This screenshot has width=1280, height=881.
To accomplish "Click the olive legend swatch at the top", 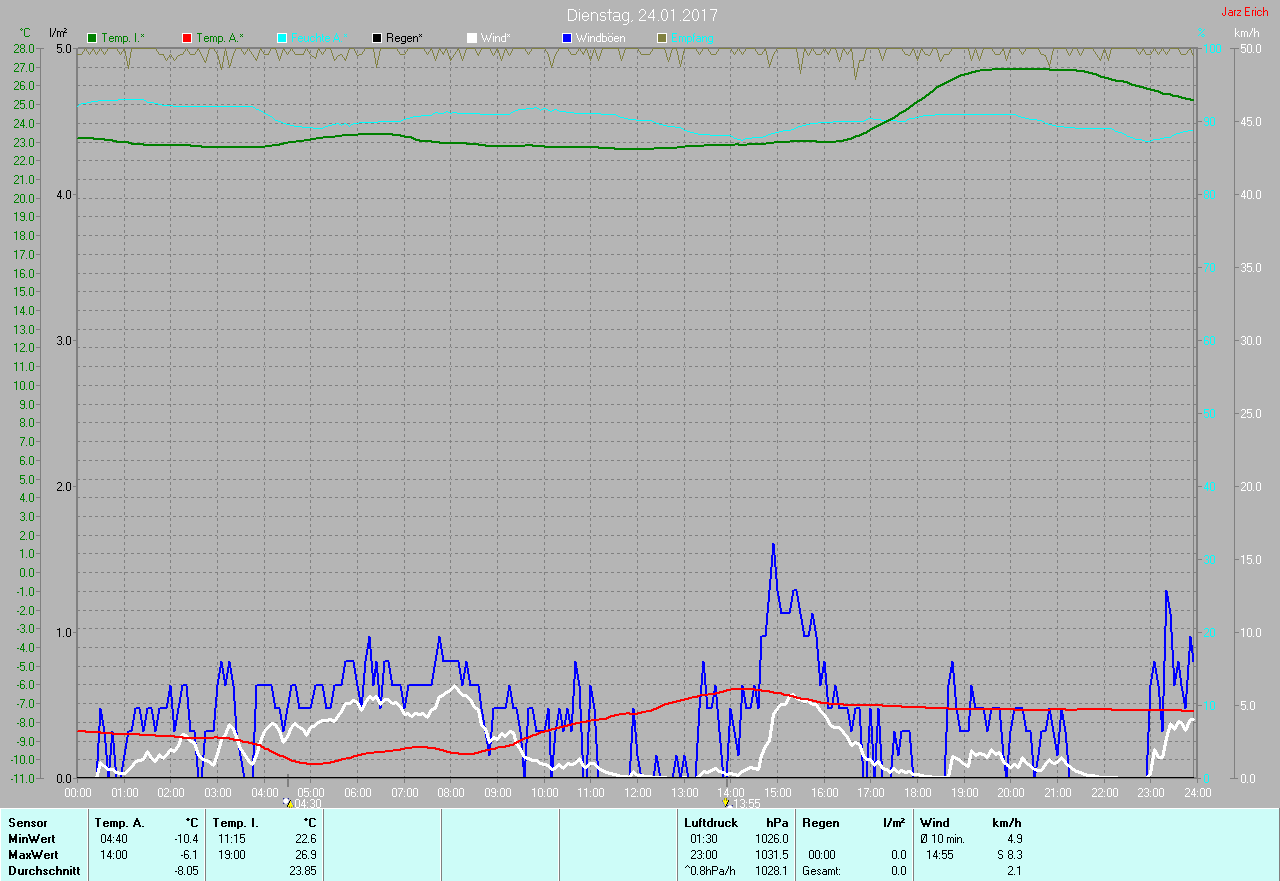I will [x=662, y=38].
